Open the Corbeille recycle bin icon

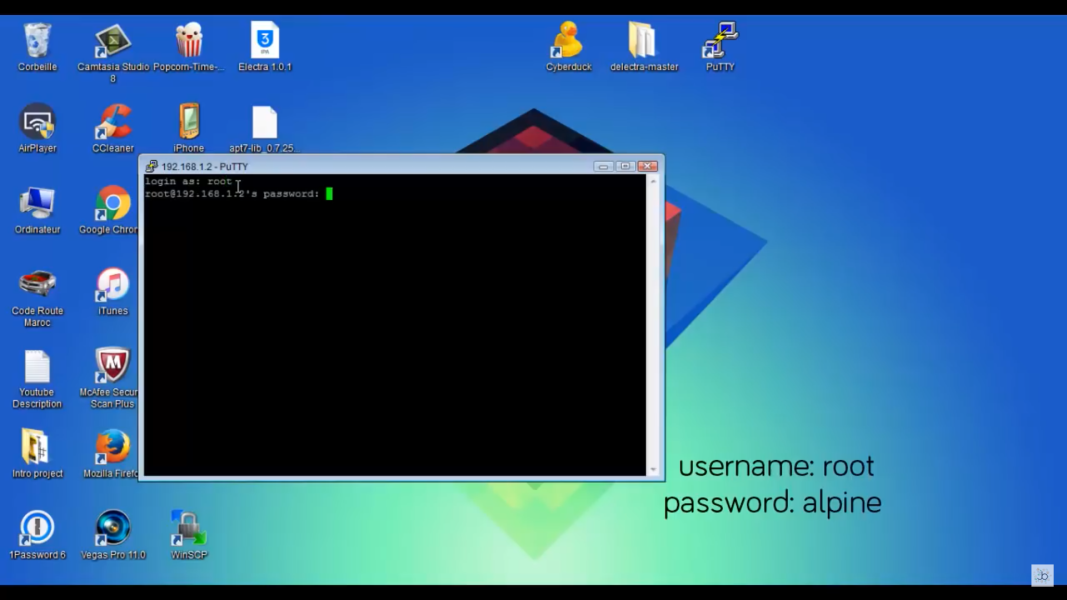(x=37, y=42)
